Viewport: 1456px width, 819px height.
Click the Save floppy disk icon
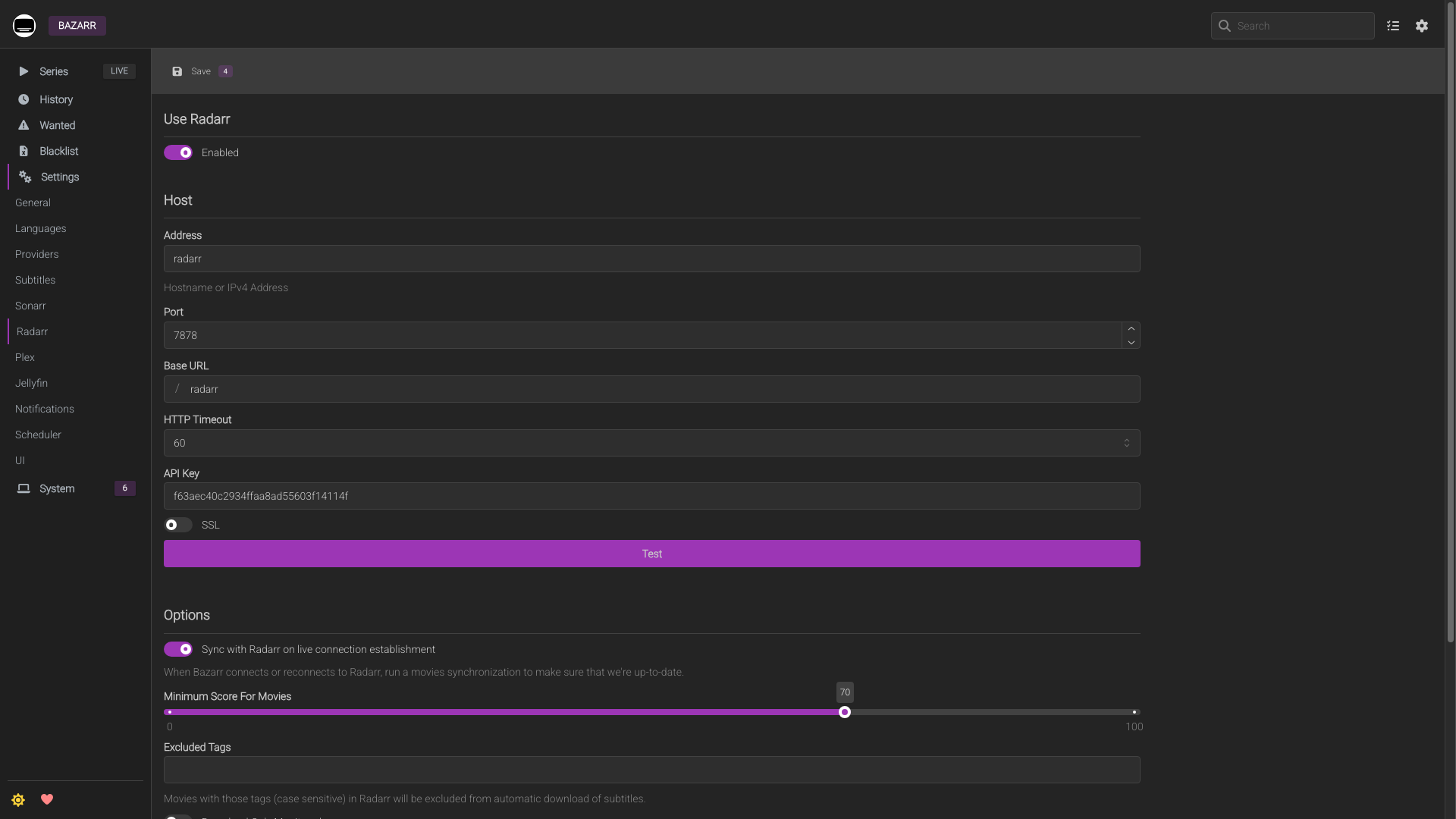coord(177,71)
